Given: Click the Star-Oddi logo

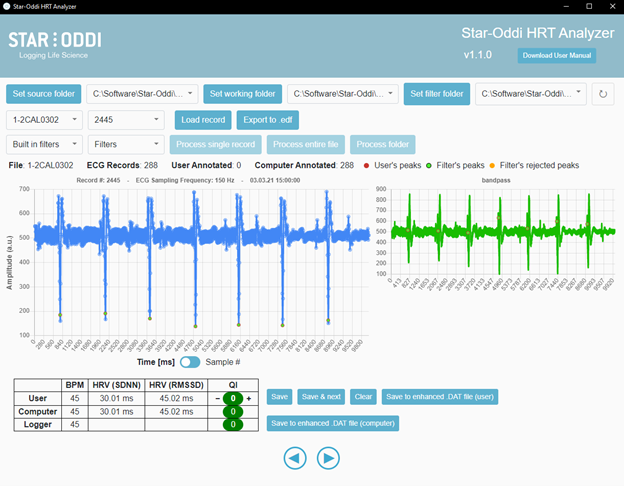Looking at the screenshot, I should click(x=55, y=45).
